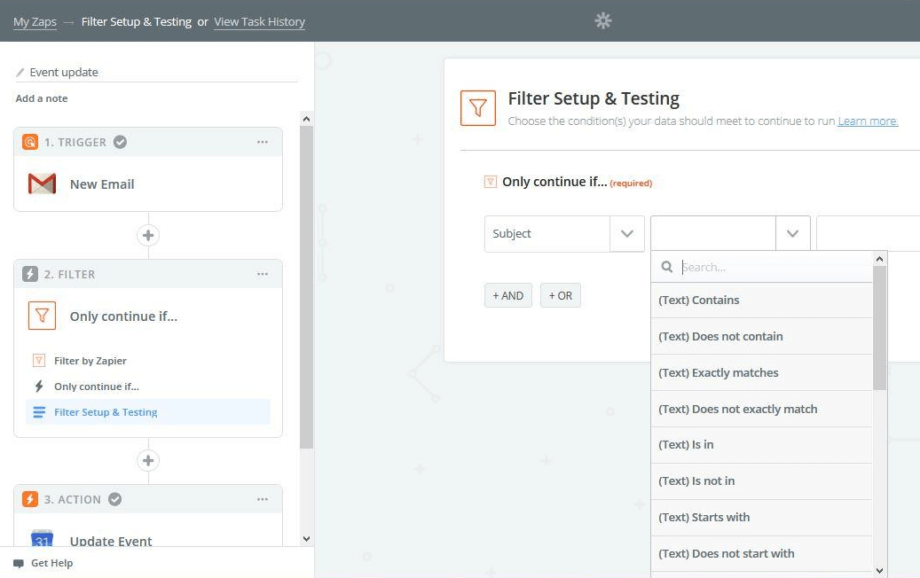Viewport: 920px width, 578px height.
Task: Click the filter icon in the Filter Setup & Testing header
Action: [477, 105]
